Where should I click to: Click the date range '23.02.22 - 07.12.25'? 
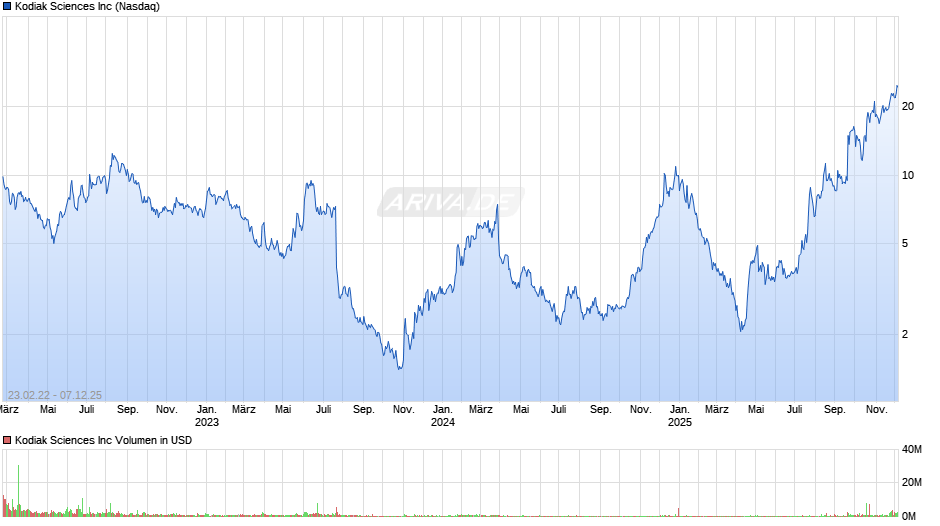[x=55, y=395]
